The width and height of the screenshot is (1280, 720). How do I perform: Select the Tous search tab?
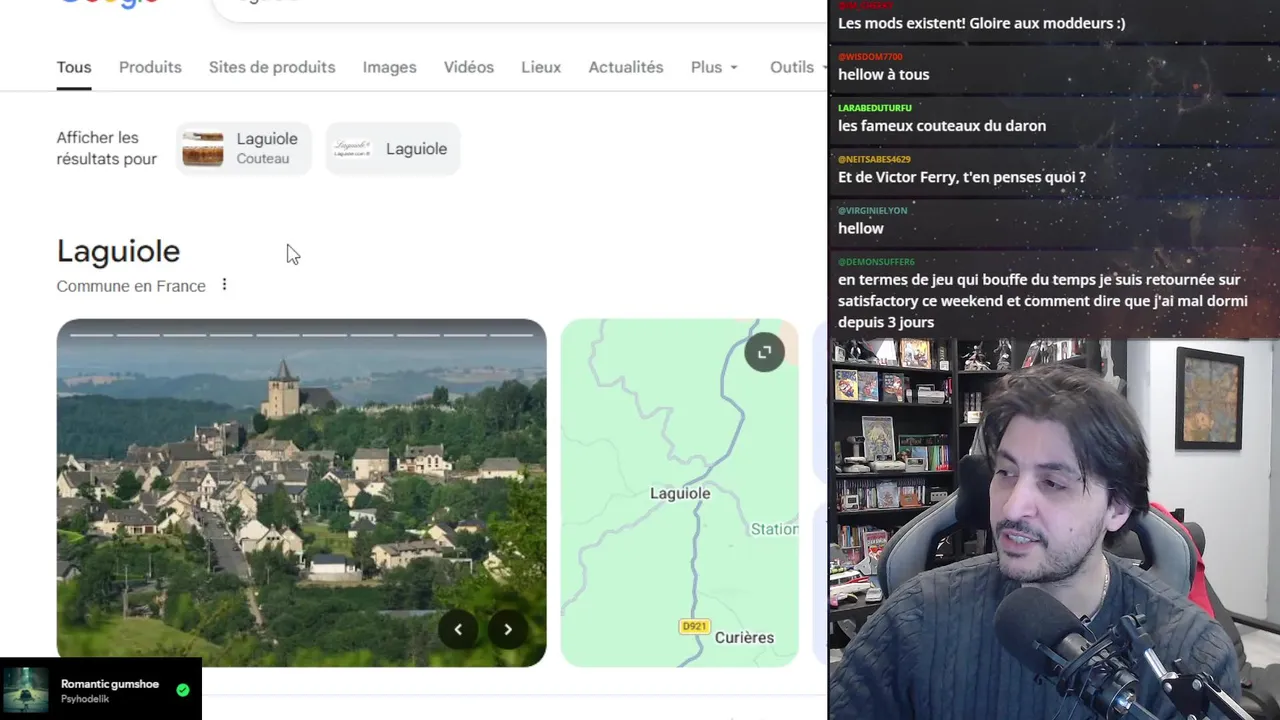(x=74, y=67)
